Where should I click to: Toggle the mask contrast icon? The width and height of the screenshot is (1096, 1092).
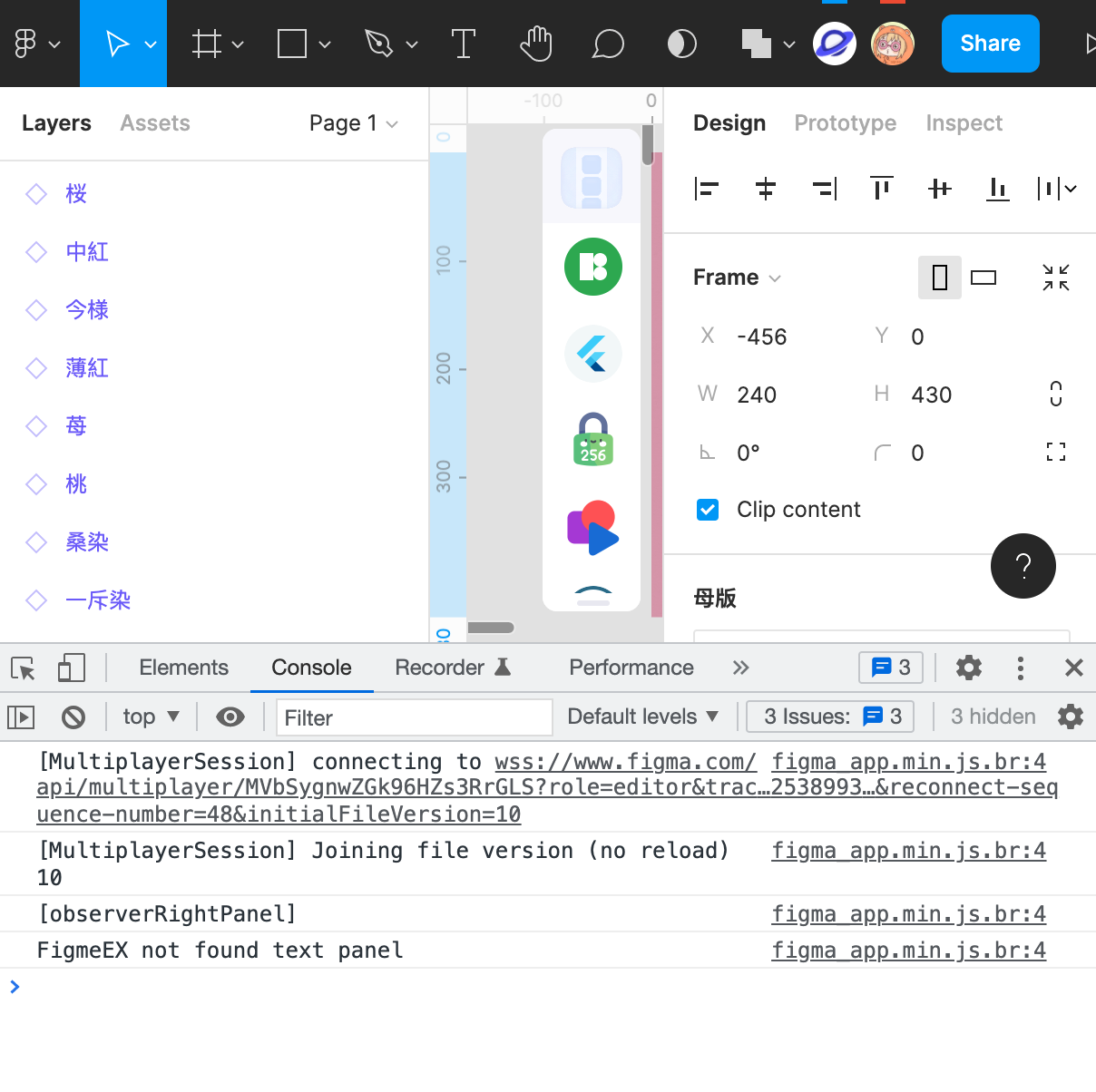coord(682,44)
